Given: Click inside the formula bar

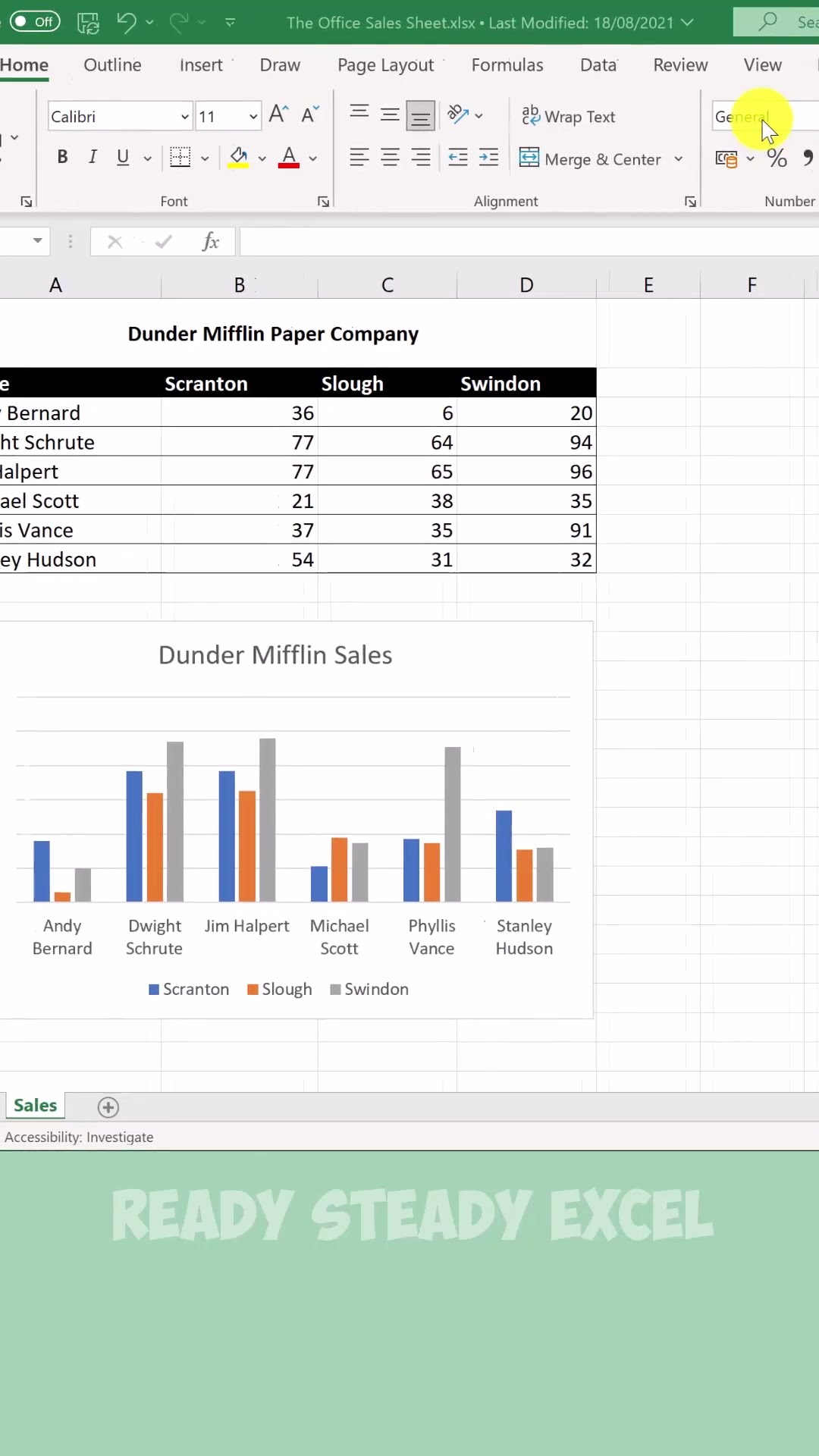Looking at the screenshot, I should [x=529, y=242].
